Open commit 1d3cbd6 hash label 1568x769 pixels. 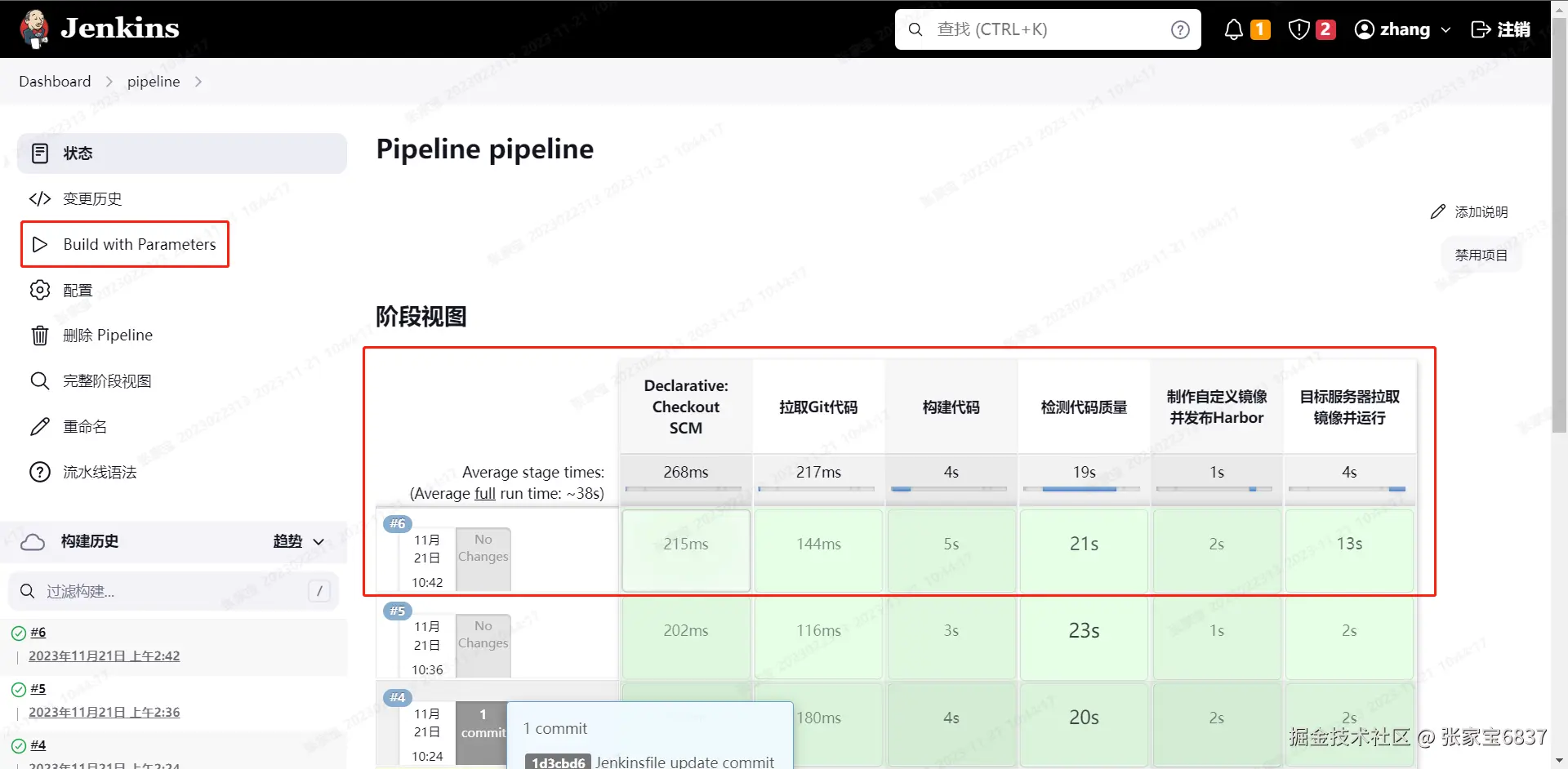558,762
